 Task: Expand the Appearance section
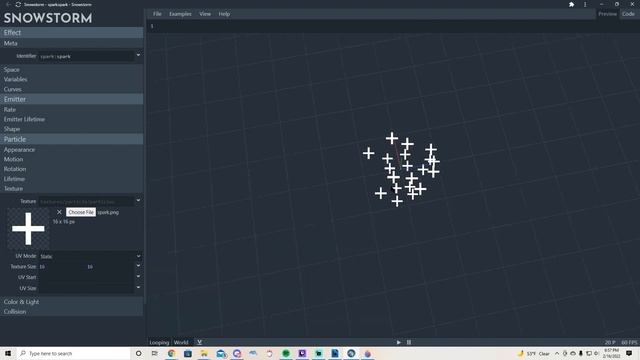point(71,150)
